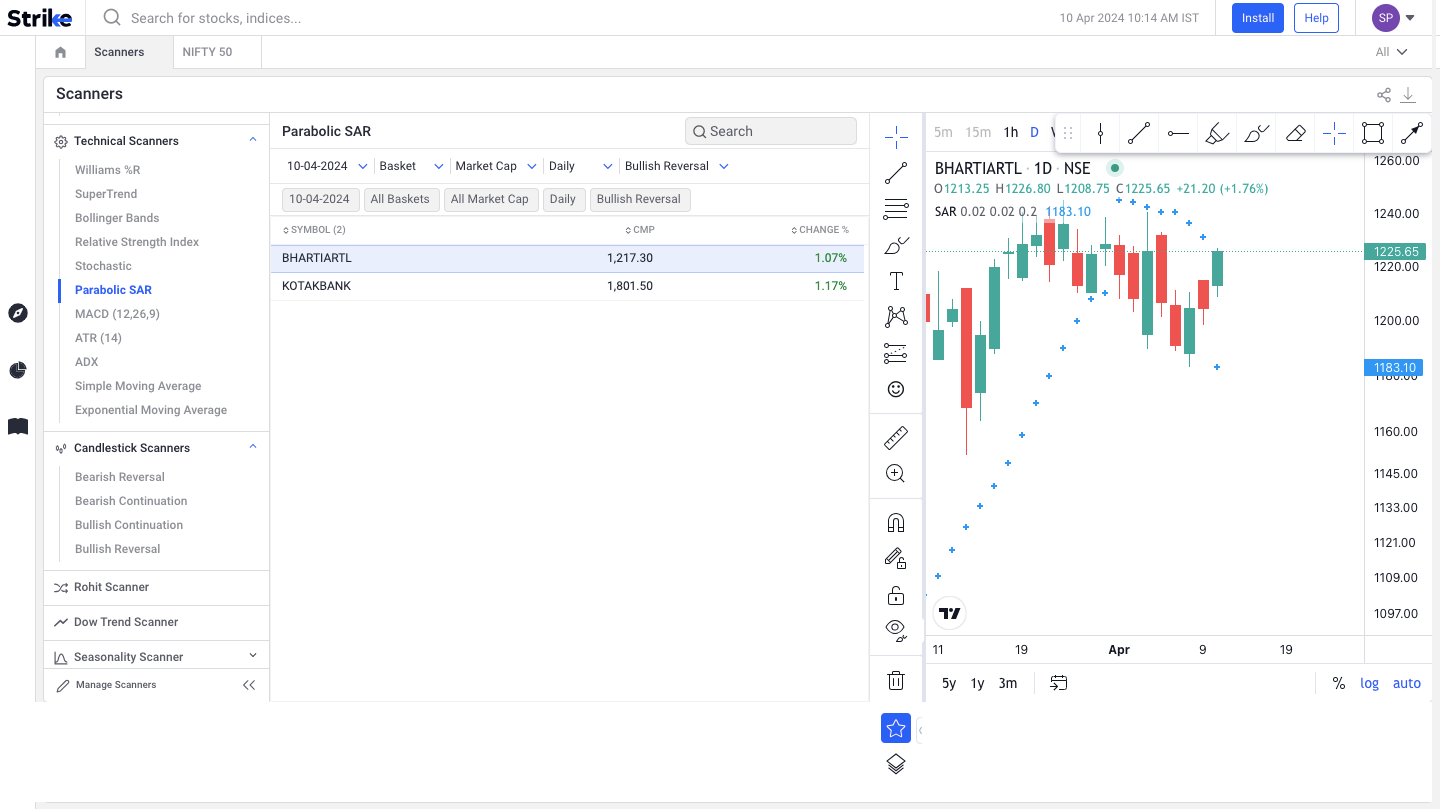The width and height of the screenshot is (1440, 809).
Task: Open the prediction and measurement tools
Action: [x=896, y=353]
